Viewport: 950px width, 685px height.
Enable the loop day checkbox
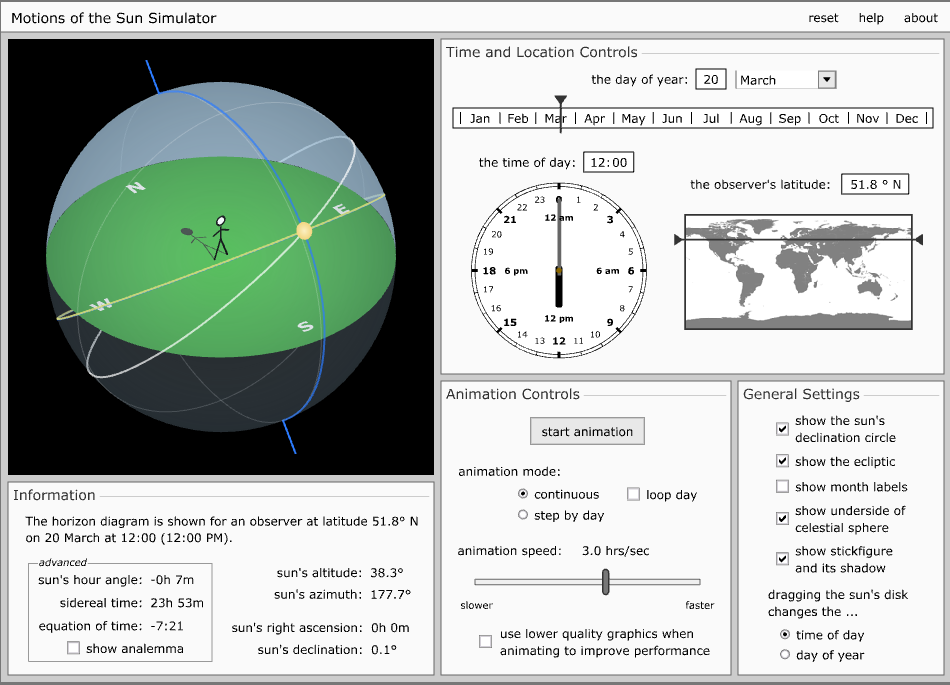(x=633, y=494)
